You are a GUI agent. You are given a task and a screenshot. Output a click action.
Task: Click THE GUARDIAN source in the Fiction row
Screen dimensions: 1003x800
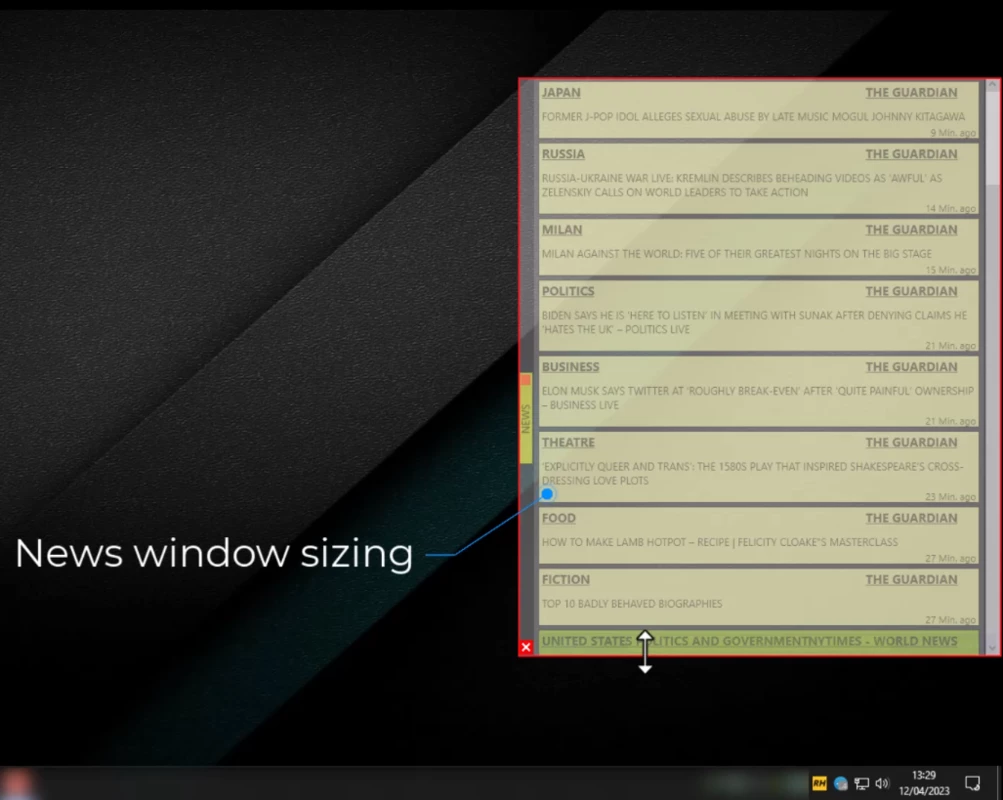tap(911, 579)
